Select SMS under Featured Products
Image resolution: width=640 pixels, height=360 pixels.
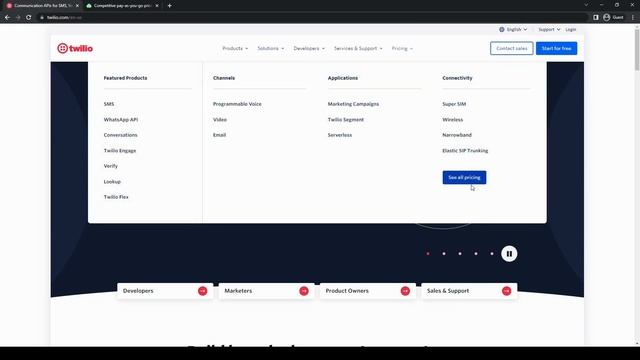pyautogui.click(x=109, y=104)
